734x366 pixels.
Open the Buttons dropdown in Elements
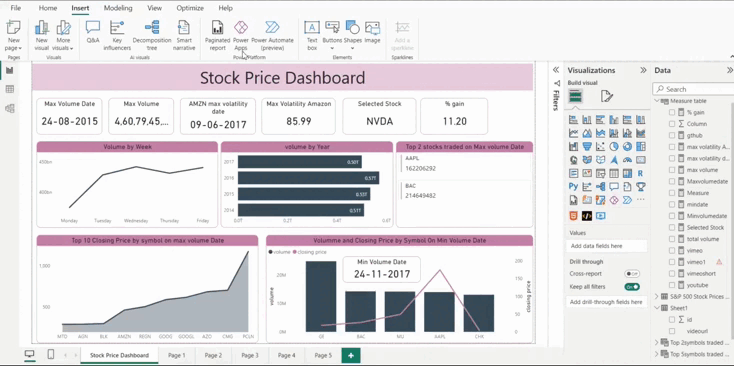pyautogui.click(x=332, y=48)
